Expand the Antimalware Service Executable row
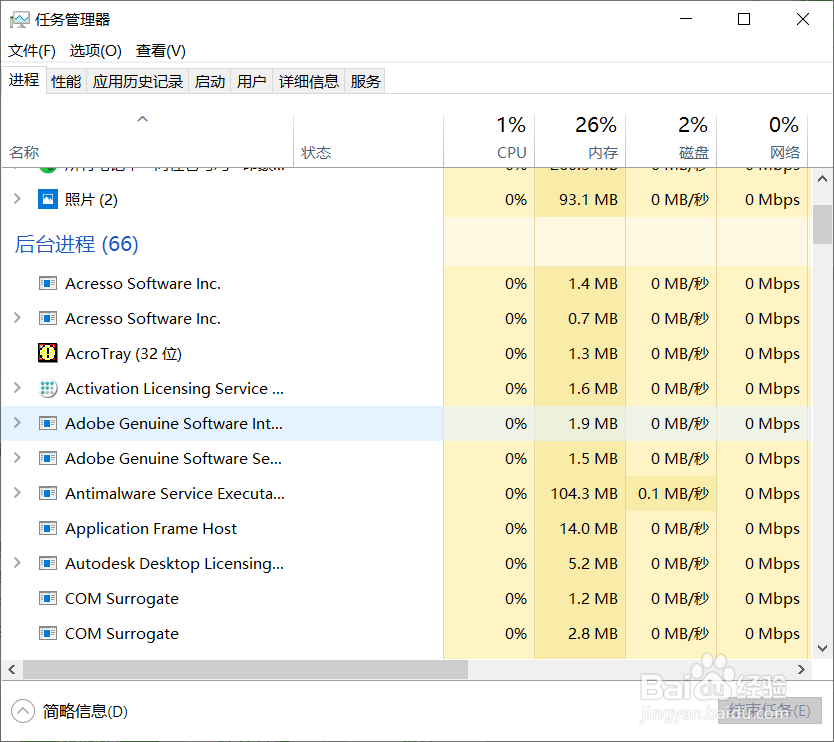 [x=17, y=494]
